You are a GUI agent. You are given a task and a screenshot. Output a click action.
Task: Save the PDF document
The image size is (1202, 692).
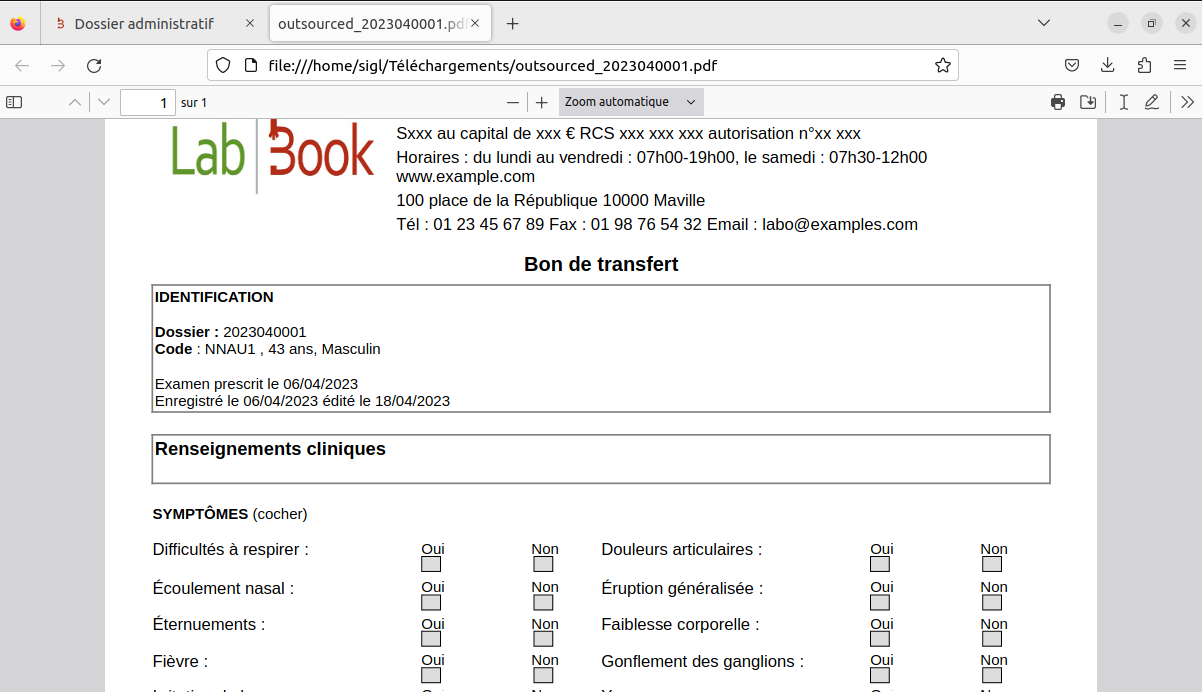pyautogui.click(x=1089, y=101)
